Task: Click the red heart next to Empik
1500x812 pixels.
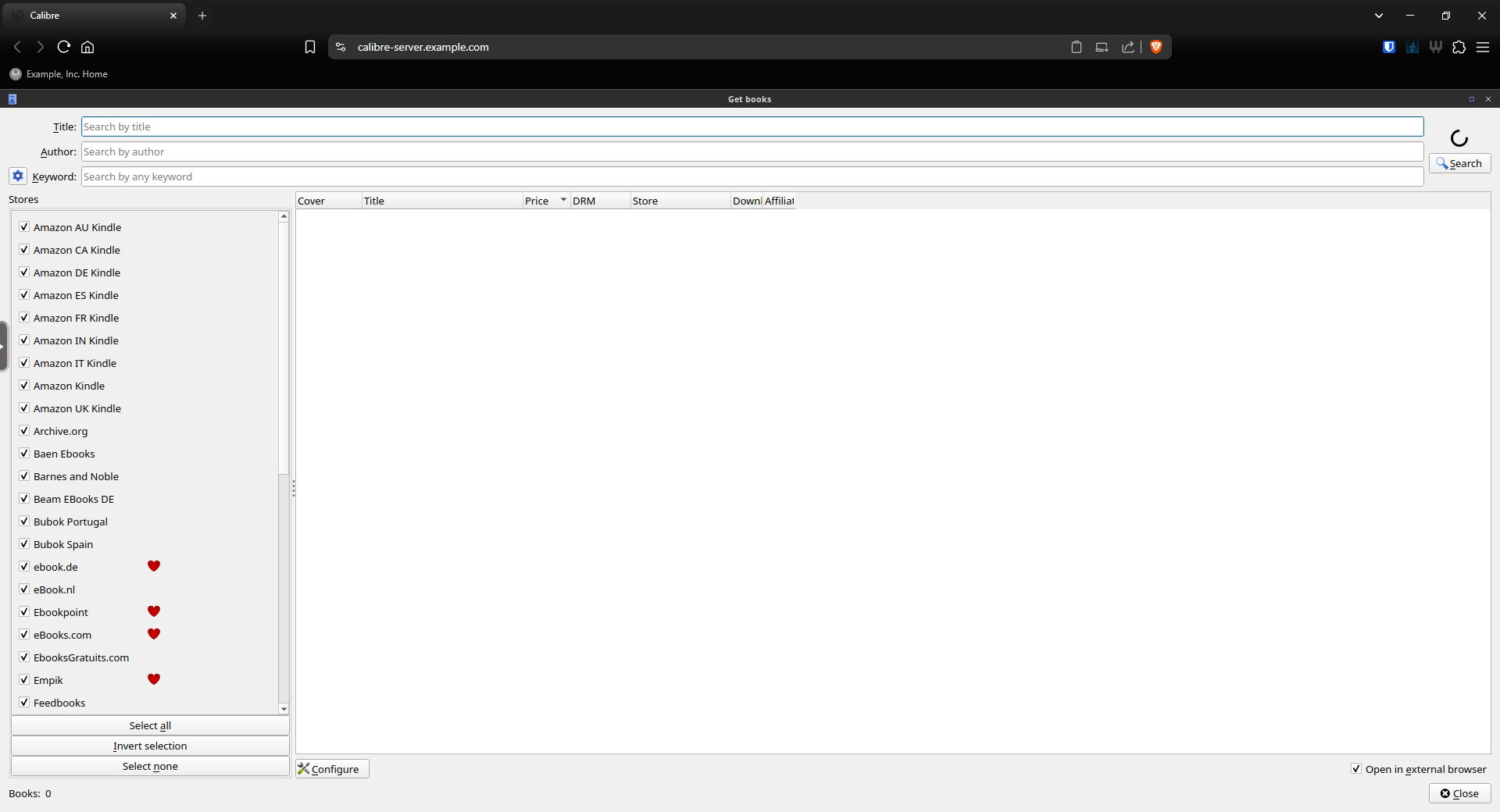Action: (154, 679)
